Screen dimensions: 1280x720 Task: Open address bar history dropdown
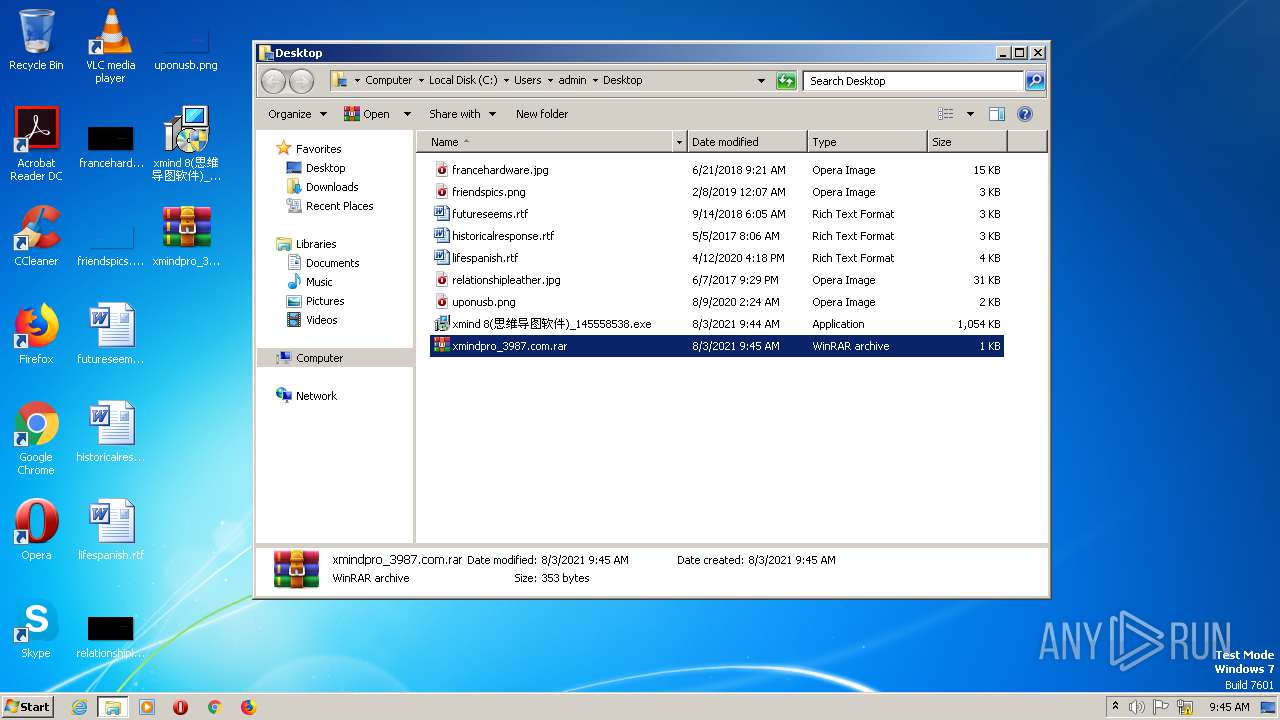(762, 81)
